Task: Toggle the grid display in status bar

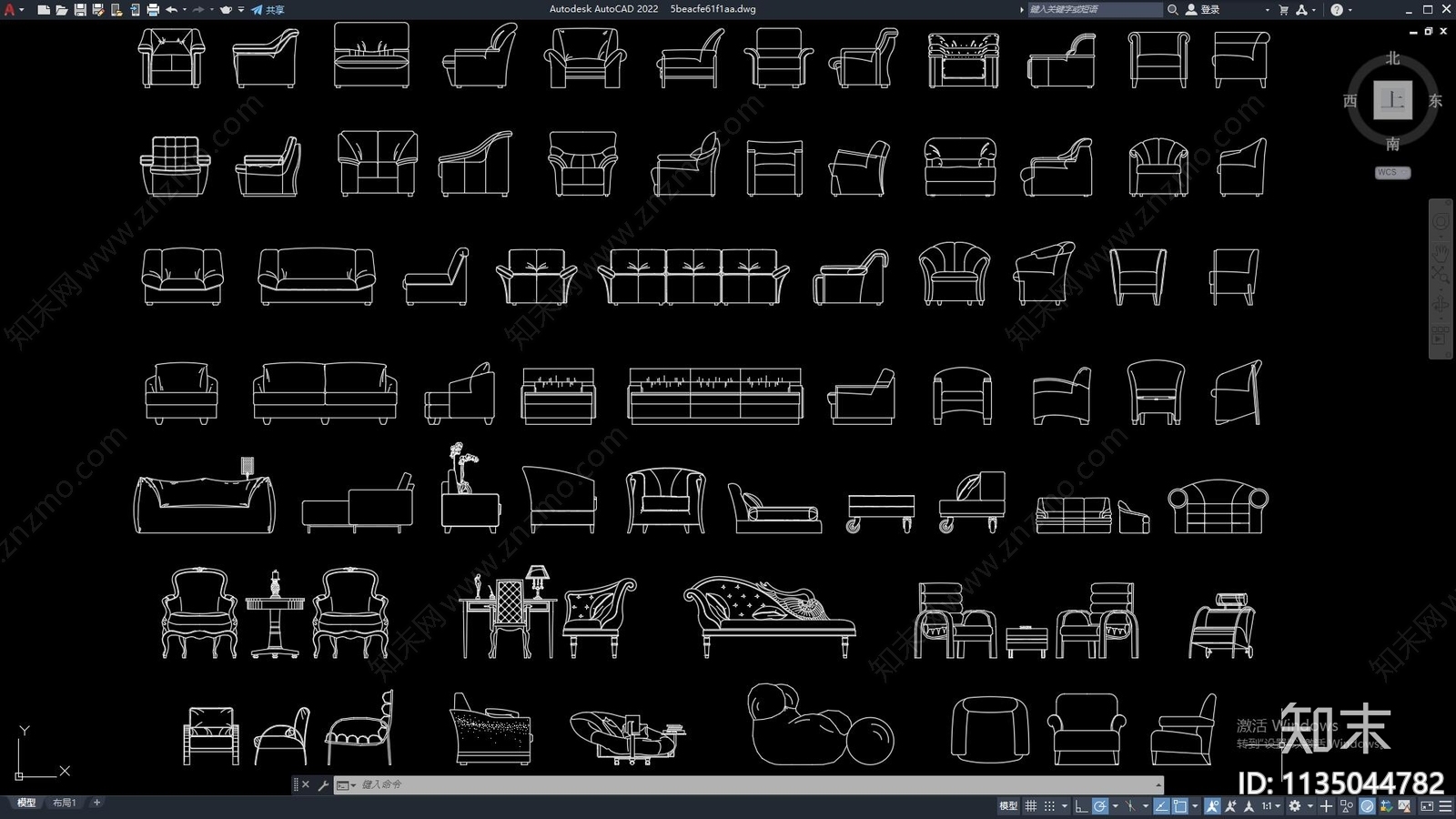Action: coord(1031,806)
